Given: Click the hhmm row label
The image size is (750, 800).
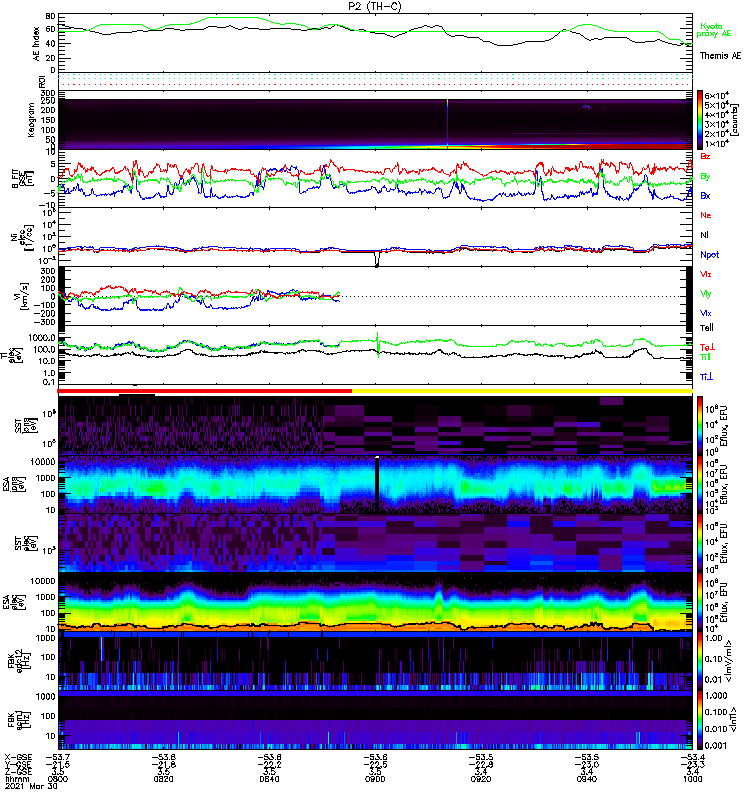Looking at the screenshot, I should [x=16, y=779].
